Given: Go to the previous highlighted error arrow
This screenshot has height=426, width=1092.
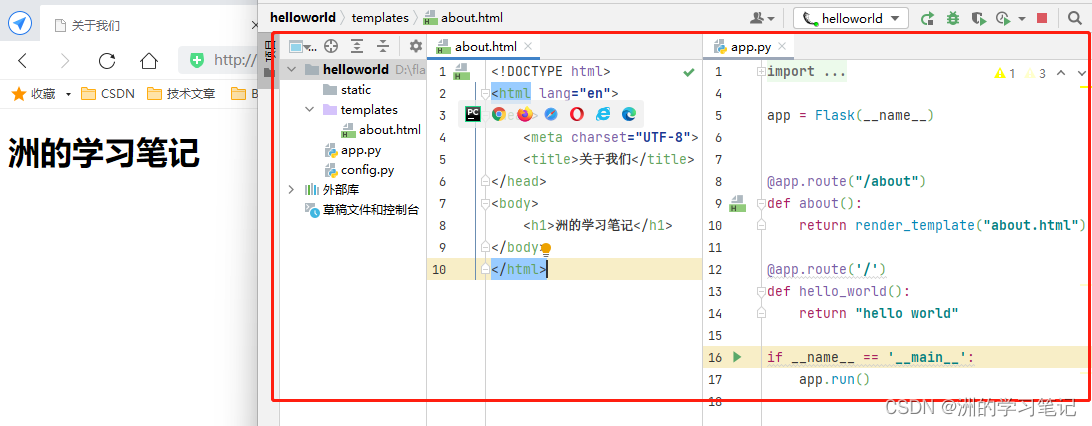Looking at the screenshot, I should point(1061,72).
